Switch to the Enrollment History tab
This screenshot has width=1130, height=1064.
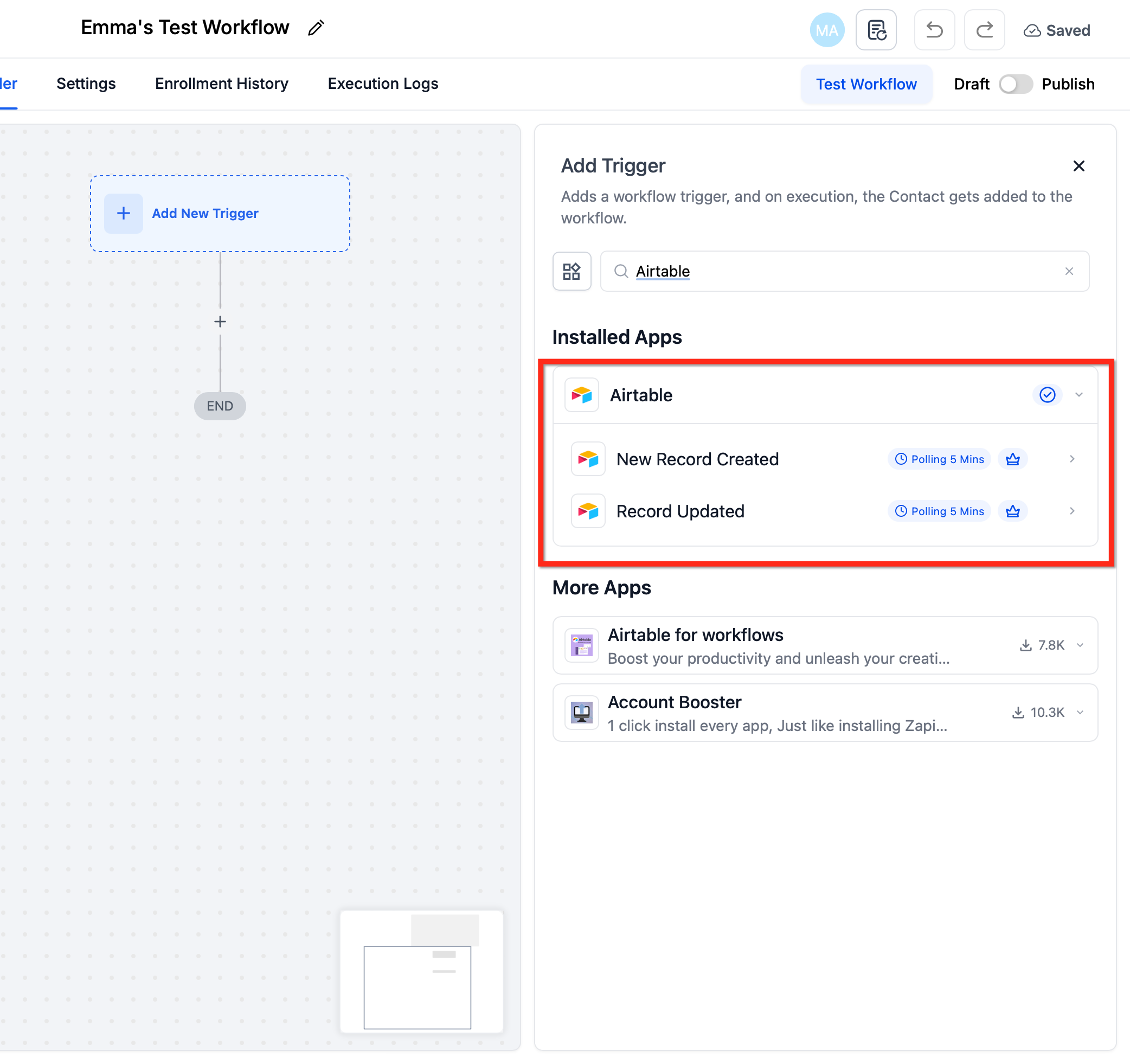222,84
